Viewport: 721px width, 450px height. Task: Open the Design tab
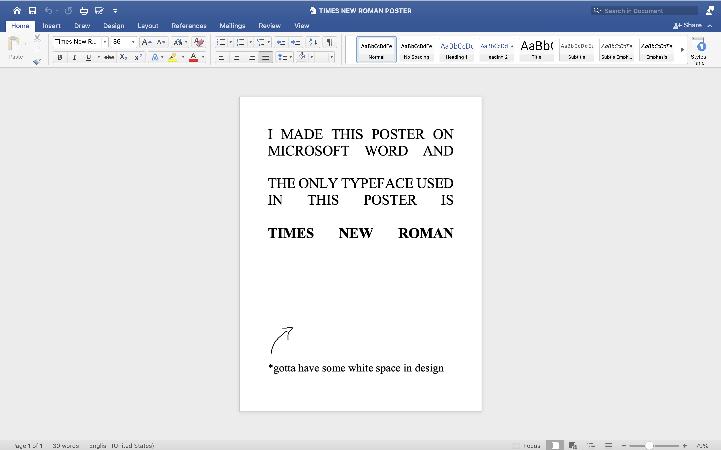[114, 26]
